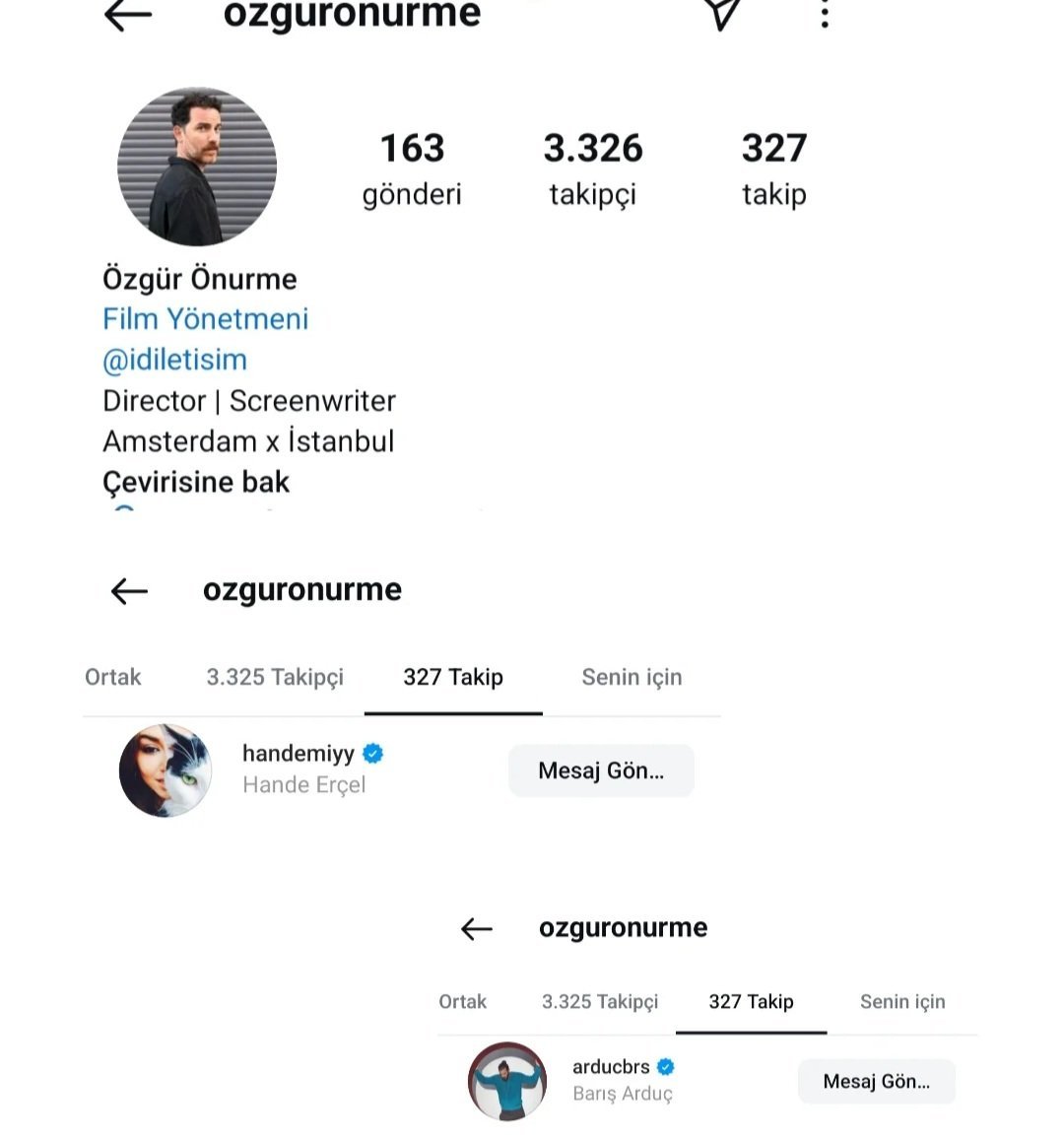Open Barış Arduç's round avatar
This screenshot has height=1139, width=1064.
point(507,1081)
